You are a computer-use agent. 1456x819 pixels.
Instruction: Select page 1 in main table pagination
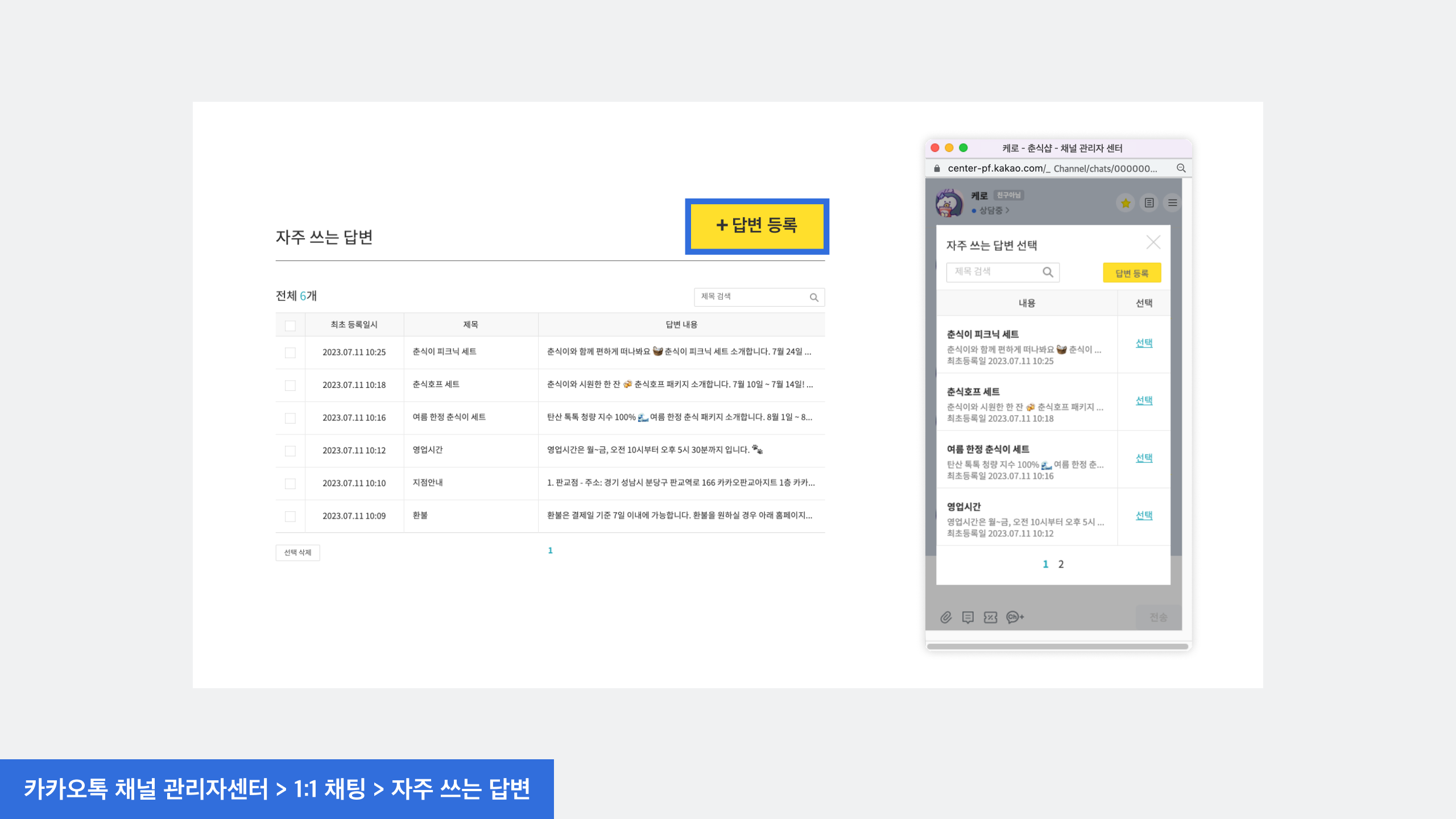click(550, 551)
